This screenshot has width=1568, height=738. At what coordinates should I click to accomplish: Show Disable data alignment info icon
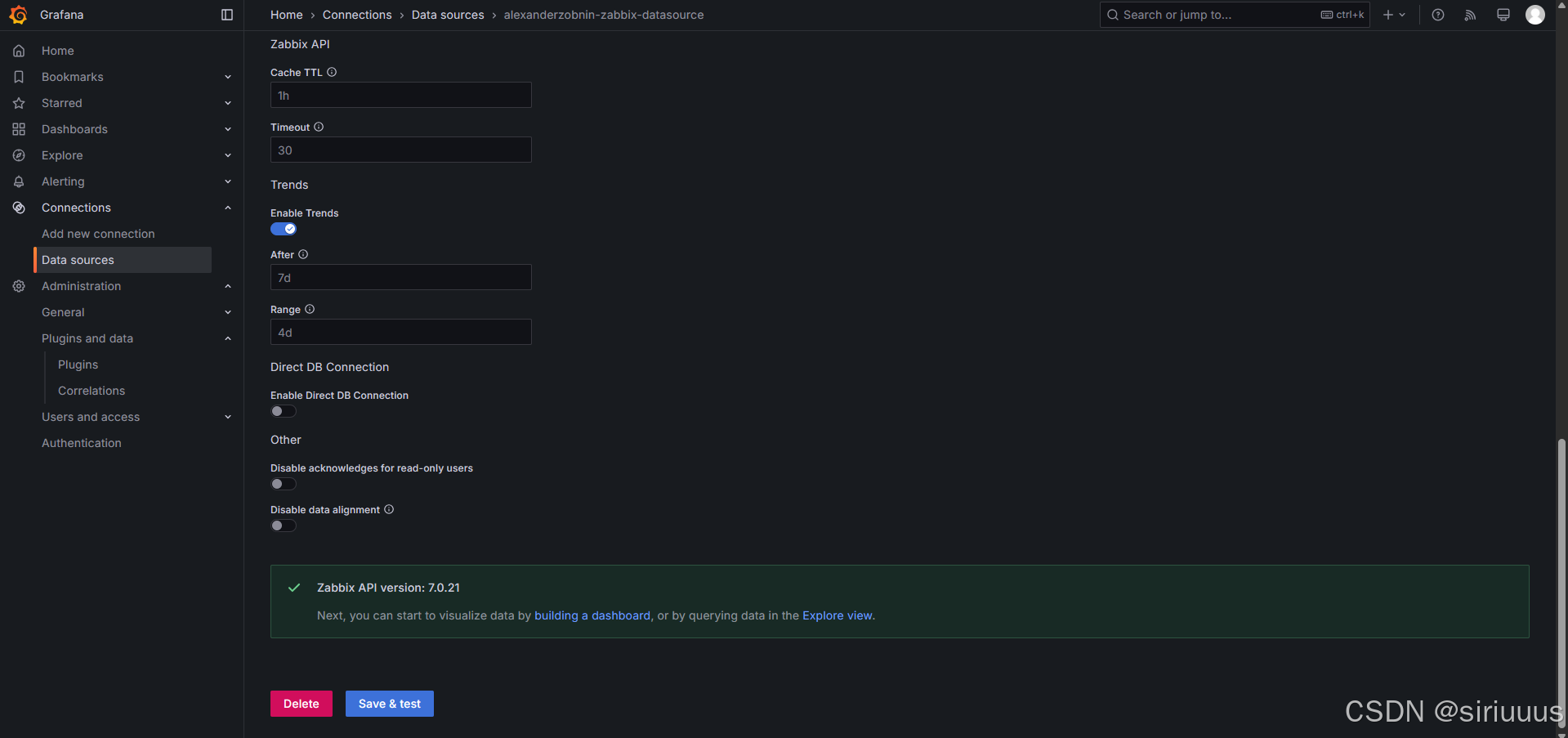(389, 509)
